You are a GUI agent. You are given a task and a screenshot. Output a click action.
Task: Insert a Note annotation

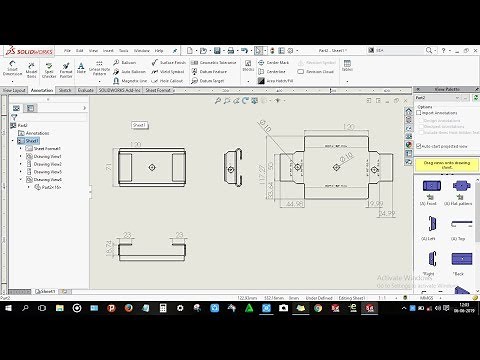click(81, 68)
